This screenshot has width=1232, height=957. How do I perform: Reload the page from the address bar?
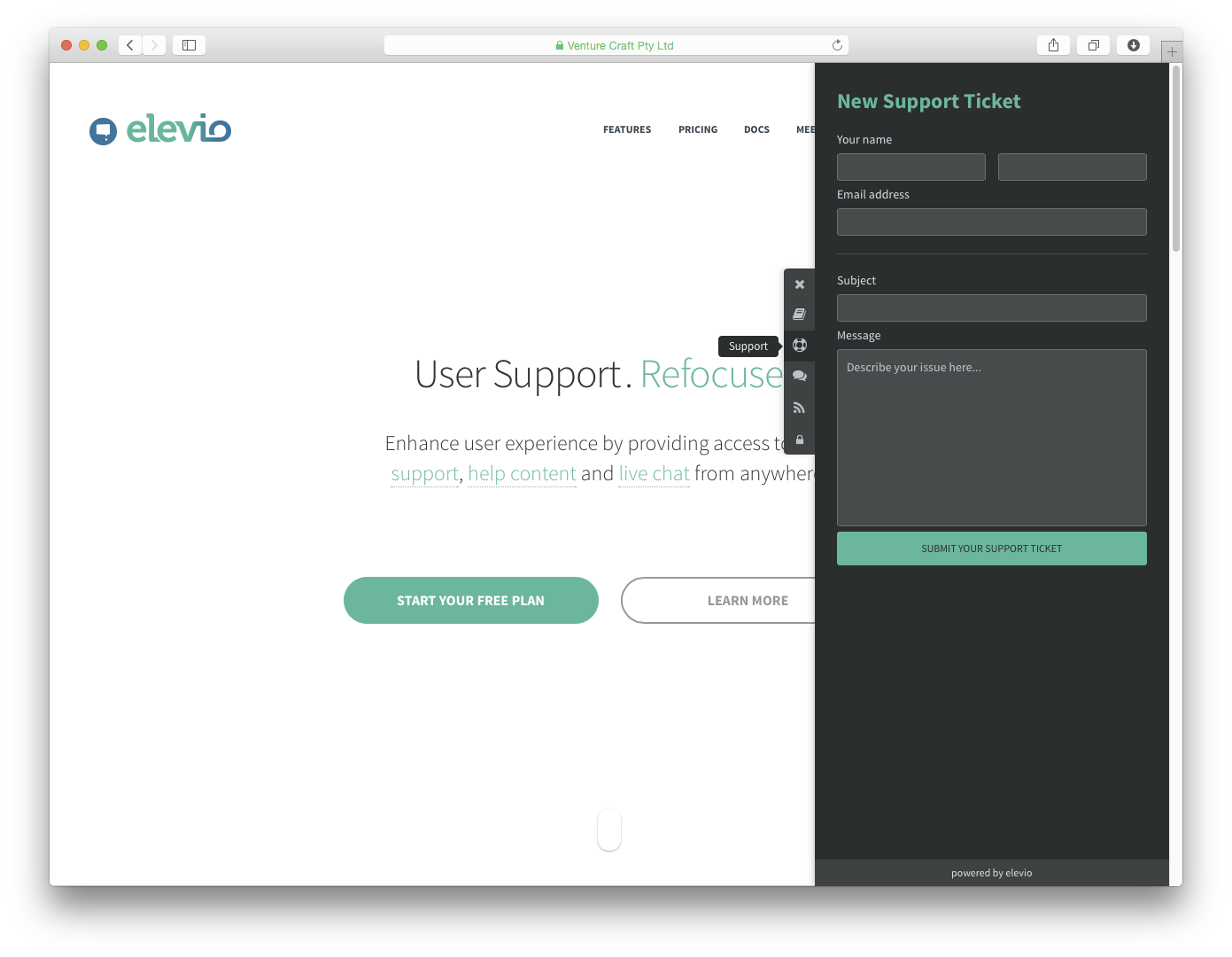837,45
